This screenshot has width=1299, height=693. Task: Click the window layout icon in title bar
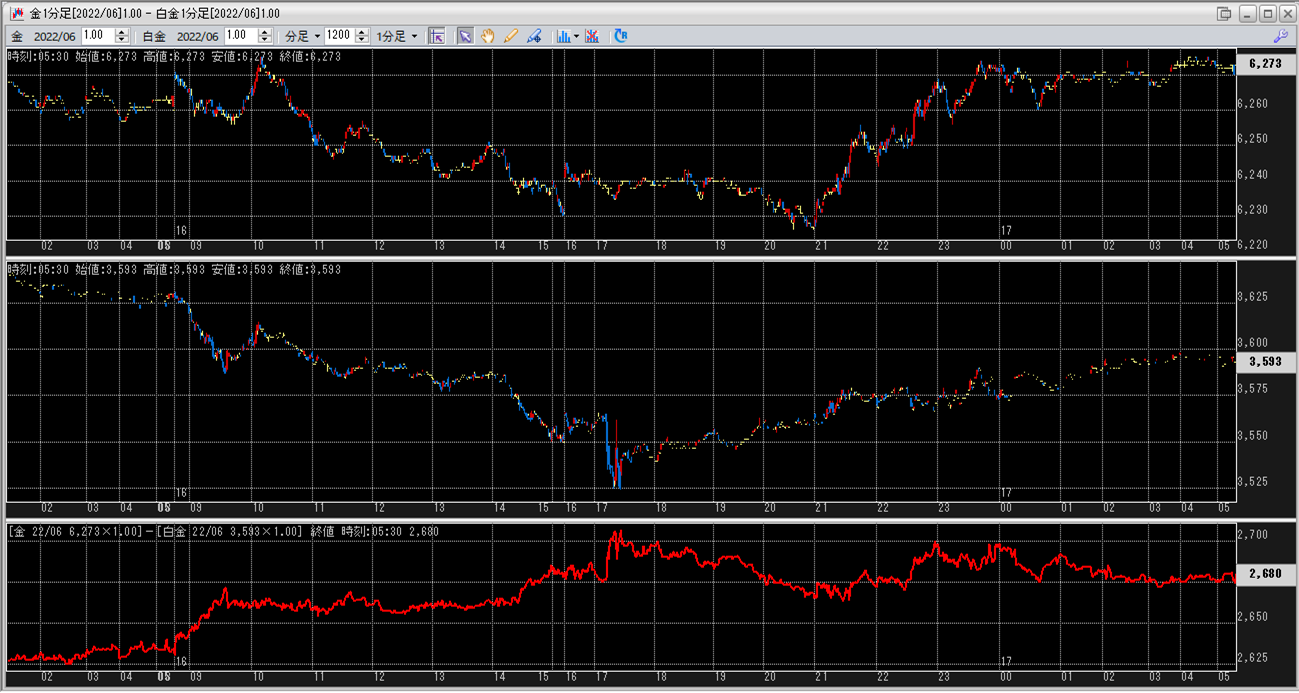coord(1224,13)
